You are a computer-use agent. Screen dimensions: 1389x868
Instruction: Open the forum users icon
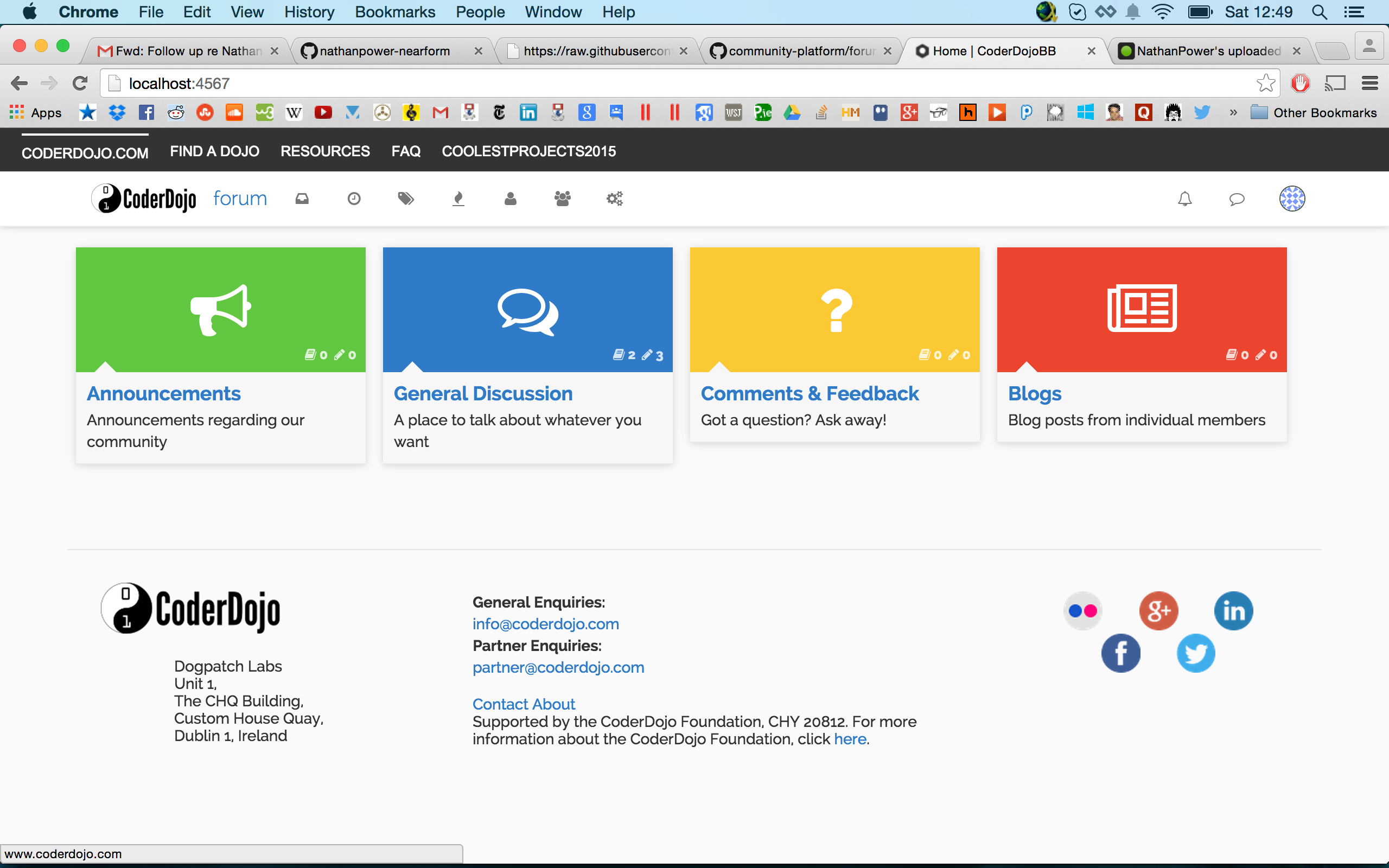[510, 199]
